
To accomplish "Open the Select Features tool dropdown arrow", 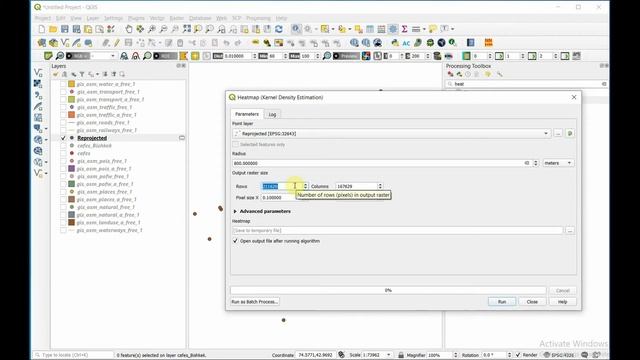I will point(333,29).
